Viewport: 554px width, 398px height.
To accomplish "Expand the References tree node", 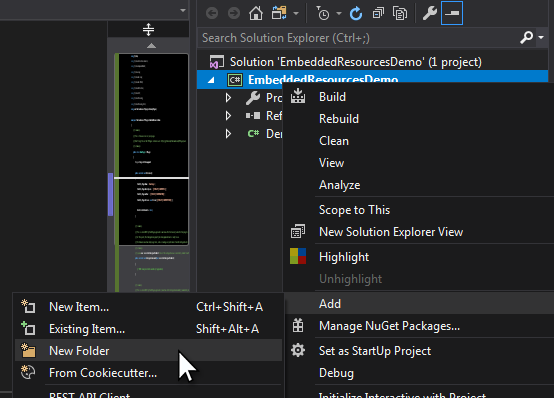I will click(229, 116).
